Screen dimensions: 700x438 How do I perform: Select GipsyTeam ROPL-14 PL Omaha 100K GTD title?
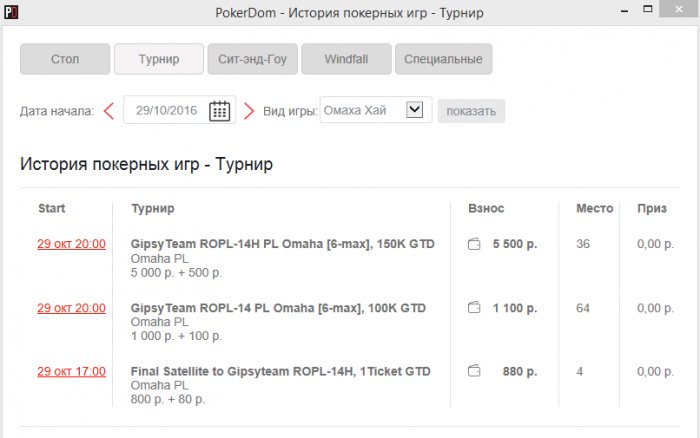278,308
